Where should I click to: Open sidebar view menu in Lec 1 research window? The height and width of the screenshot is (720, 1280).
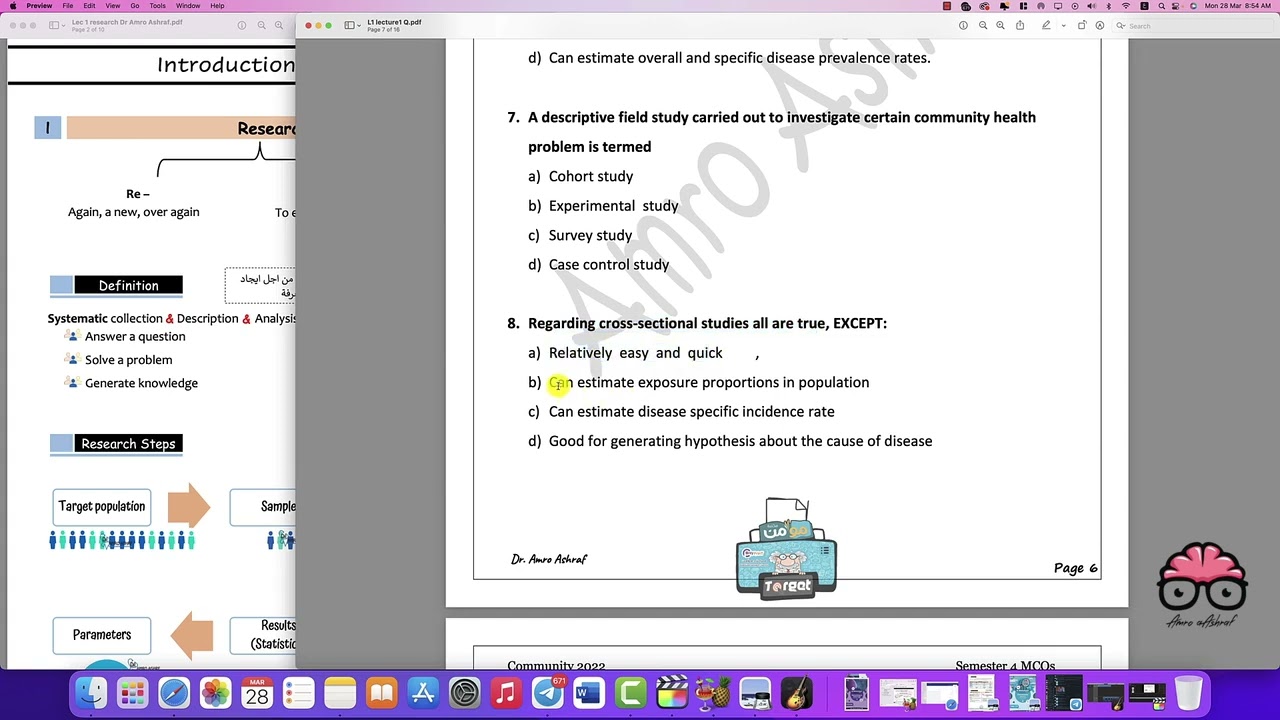[54, 25]
